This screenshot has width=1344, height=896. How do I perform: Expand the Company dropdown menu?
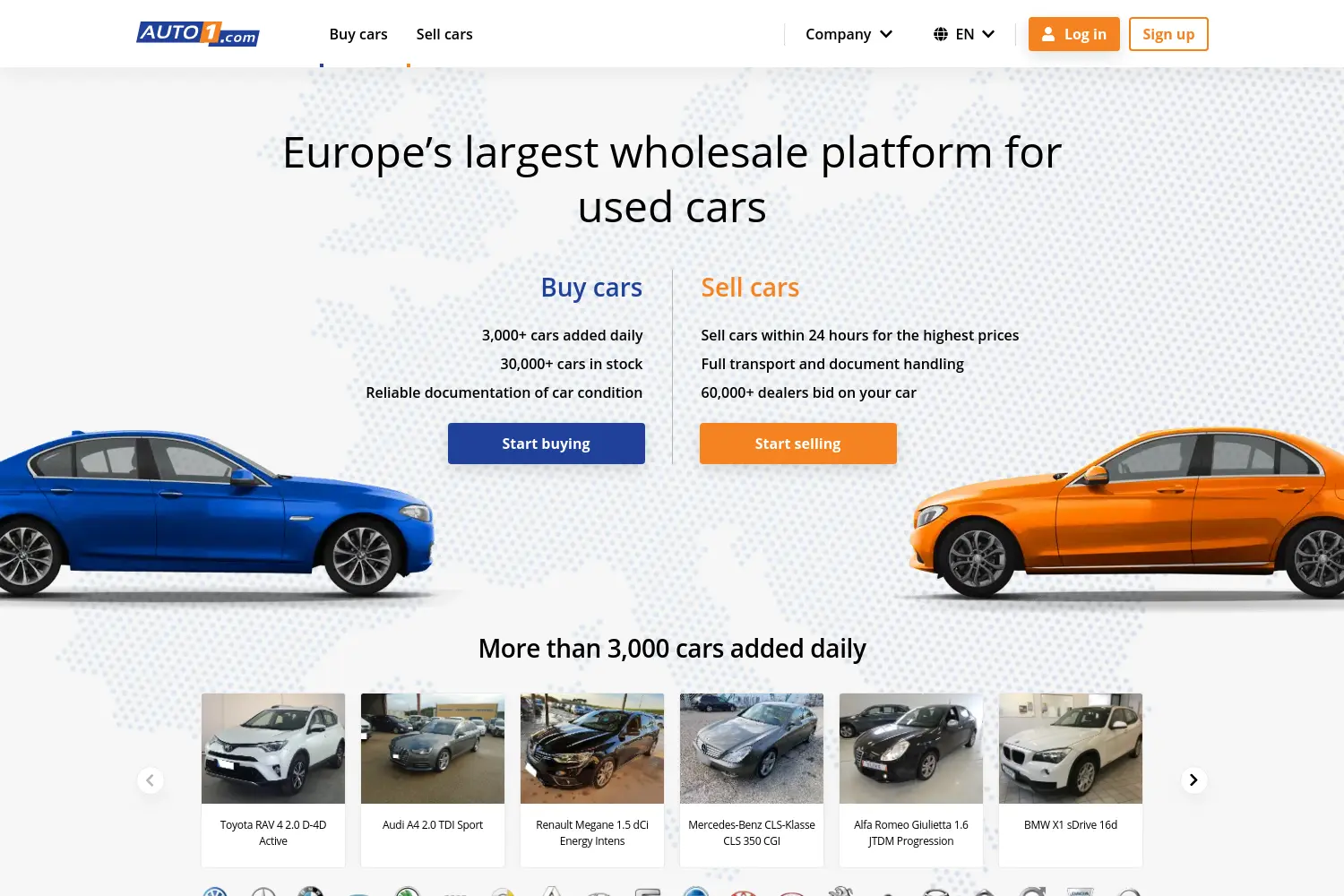[x=849, y=34]
